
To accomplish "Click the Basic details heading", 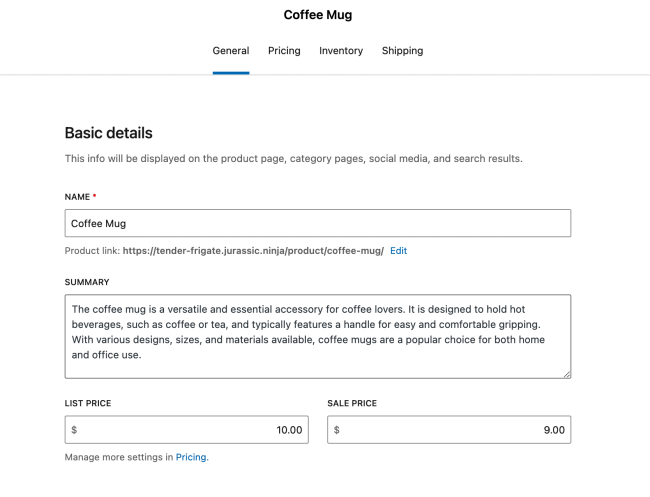I will click(x=109, y=133).
